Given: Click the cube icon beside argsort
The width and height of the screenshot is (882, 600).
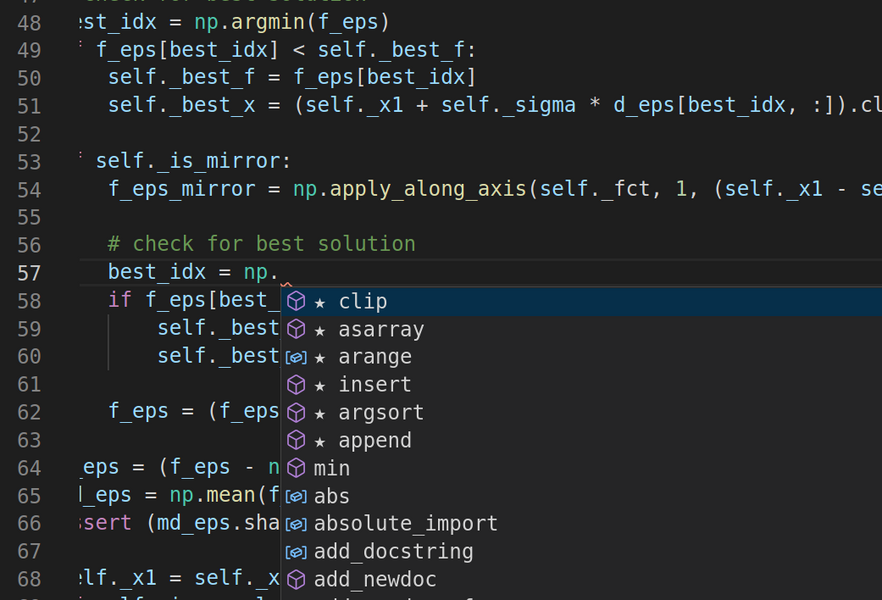Looking at the screenshot, I should click(295, 411).
